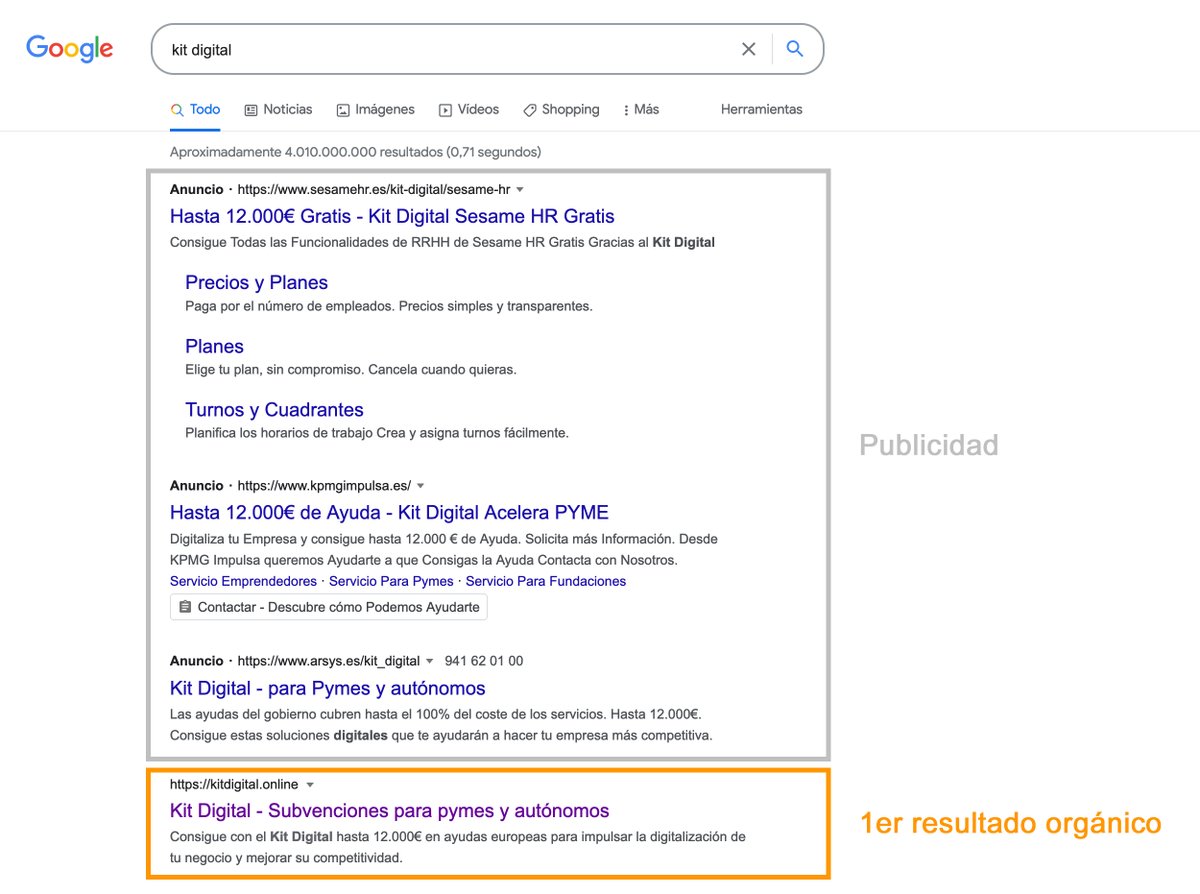Viewport: 1200px width, 894px height.
Task: Switch to the Imágenes tab
Action: click(375, 110)
